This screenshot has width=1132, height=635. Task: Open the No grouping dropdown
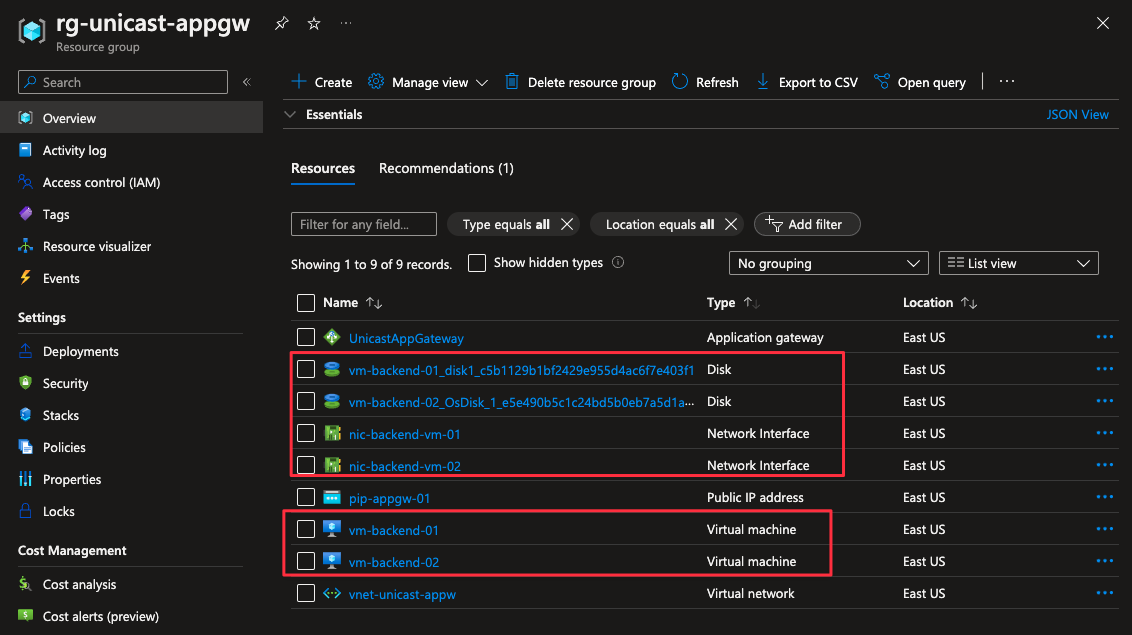(x=828, y=263)
